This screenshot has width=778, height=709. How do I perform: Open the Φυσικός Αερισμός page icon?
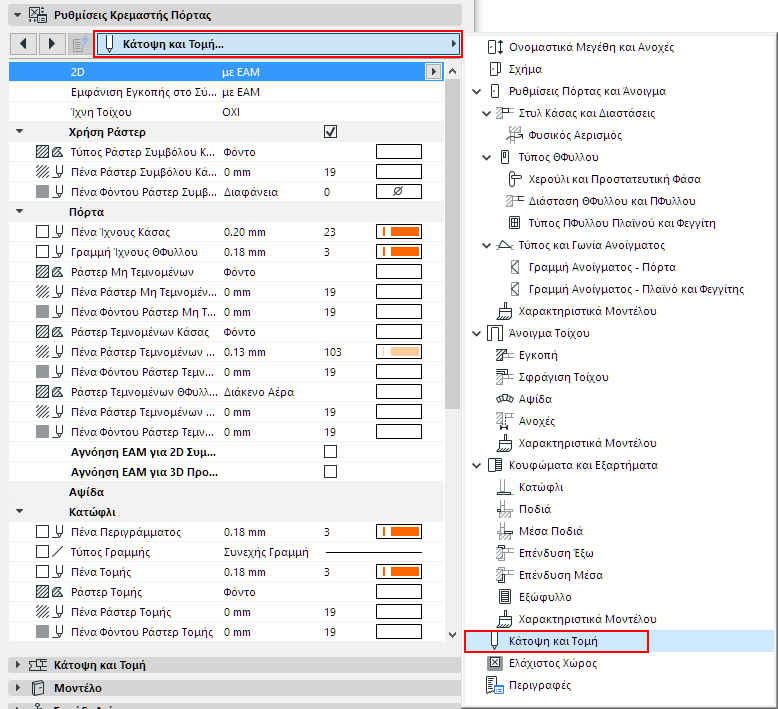pos(514,135)
